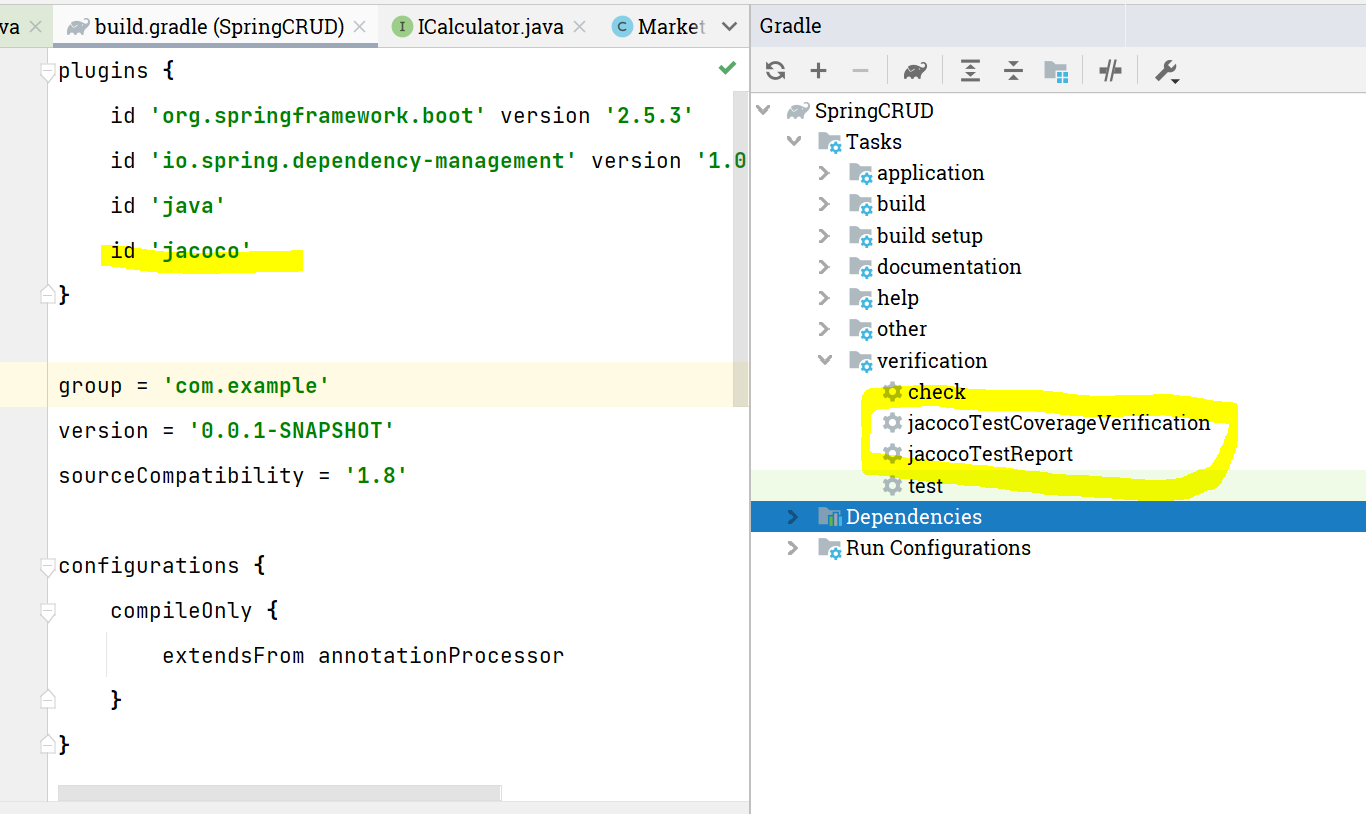Screen dimensions: 1366x814
Task: Fold the plugins block
Action: pyautogui.click(x=46, y=71)
